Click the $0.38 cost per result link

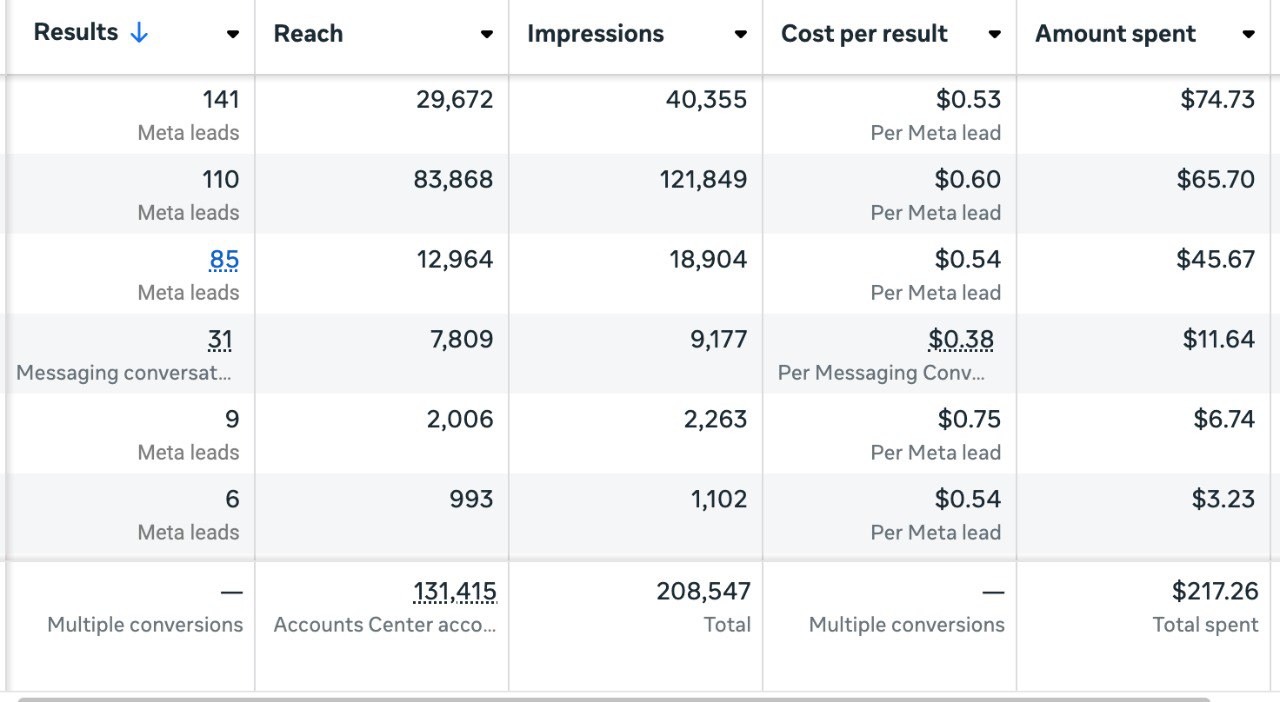pyautogui.click(x=961, y=340)
